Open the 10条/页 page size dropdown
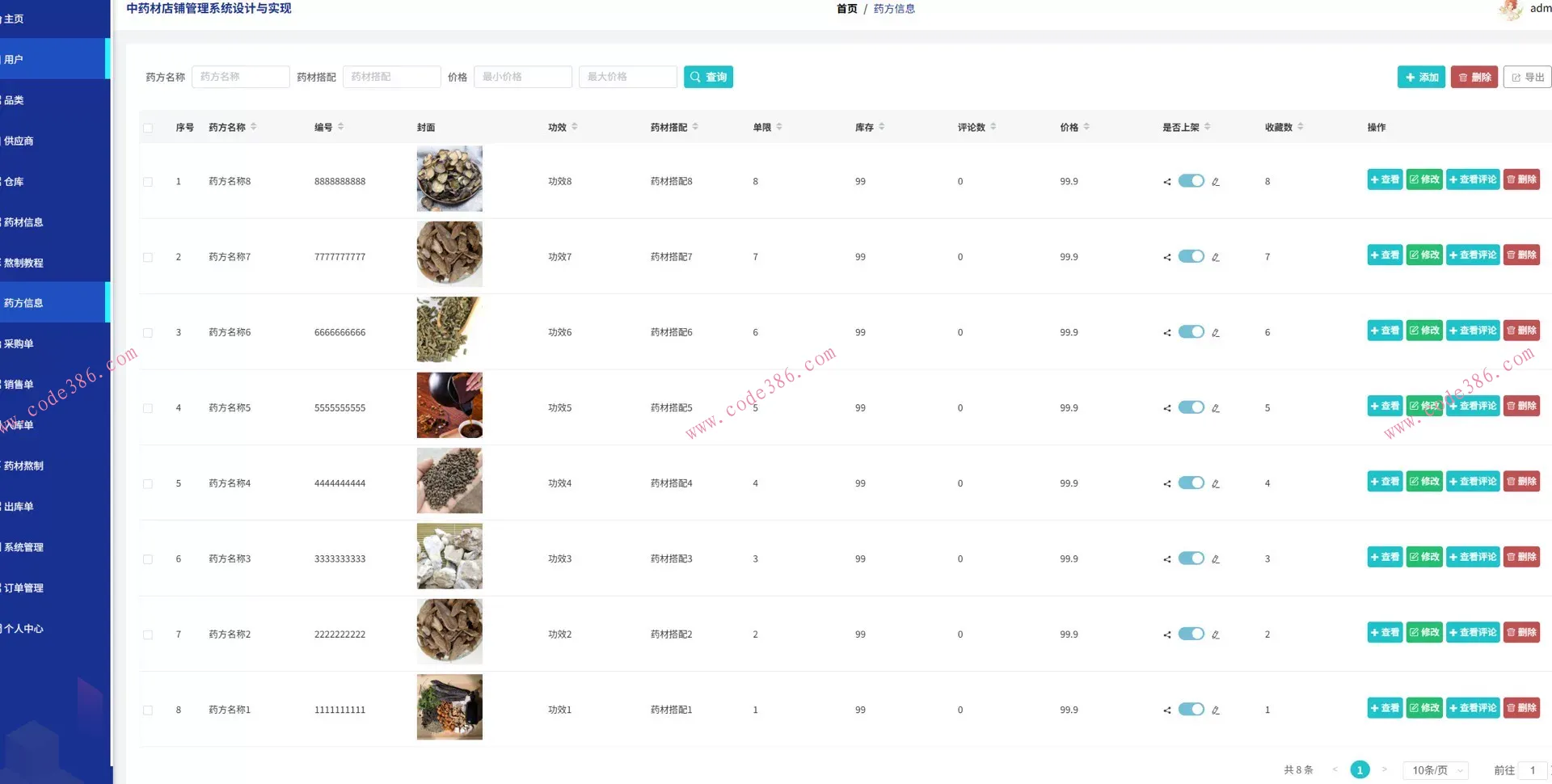This screenshot has width=1552, height=784. (1434, 769)
